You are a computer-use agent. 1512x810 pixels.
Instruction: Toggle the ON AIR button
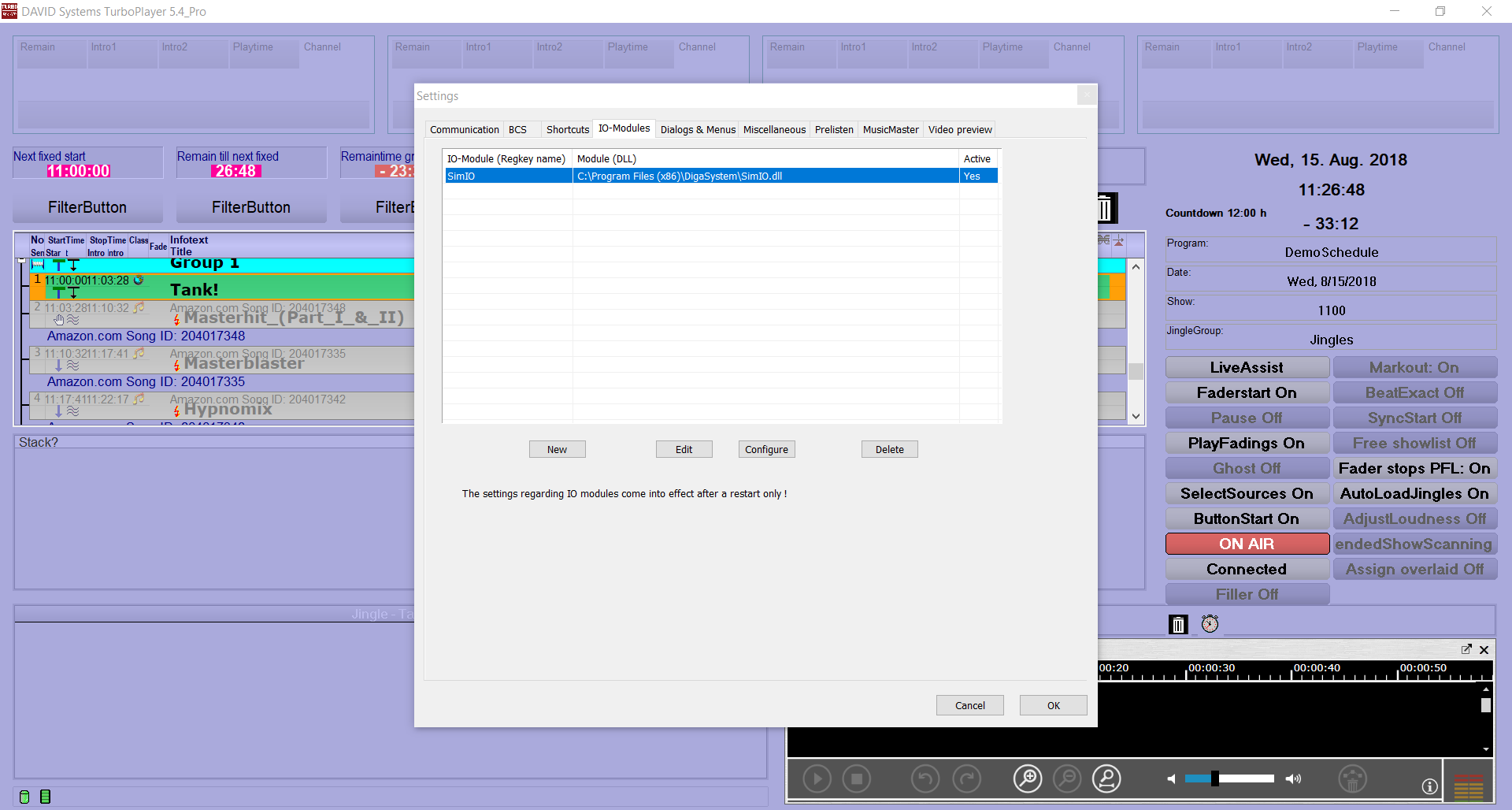(1247, 544)
